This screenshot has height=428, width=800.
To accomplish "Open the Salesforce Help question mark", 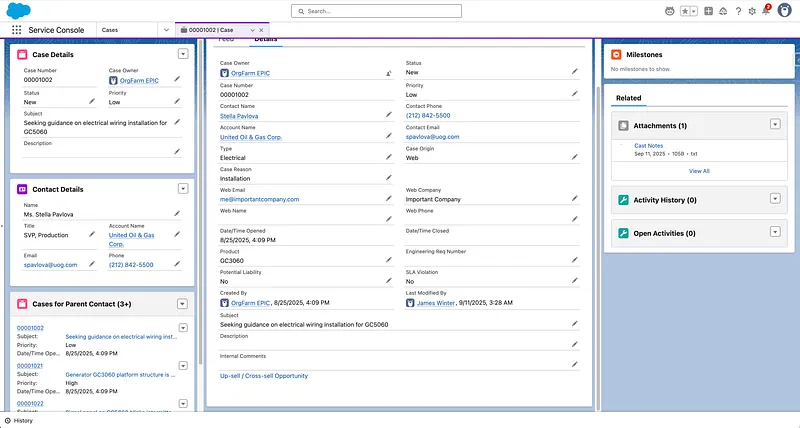I will 738,11.
